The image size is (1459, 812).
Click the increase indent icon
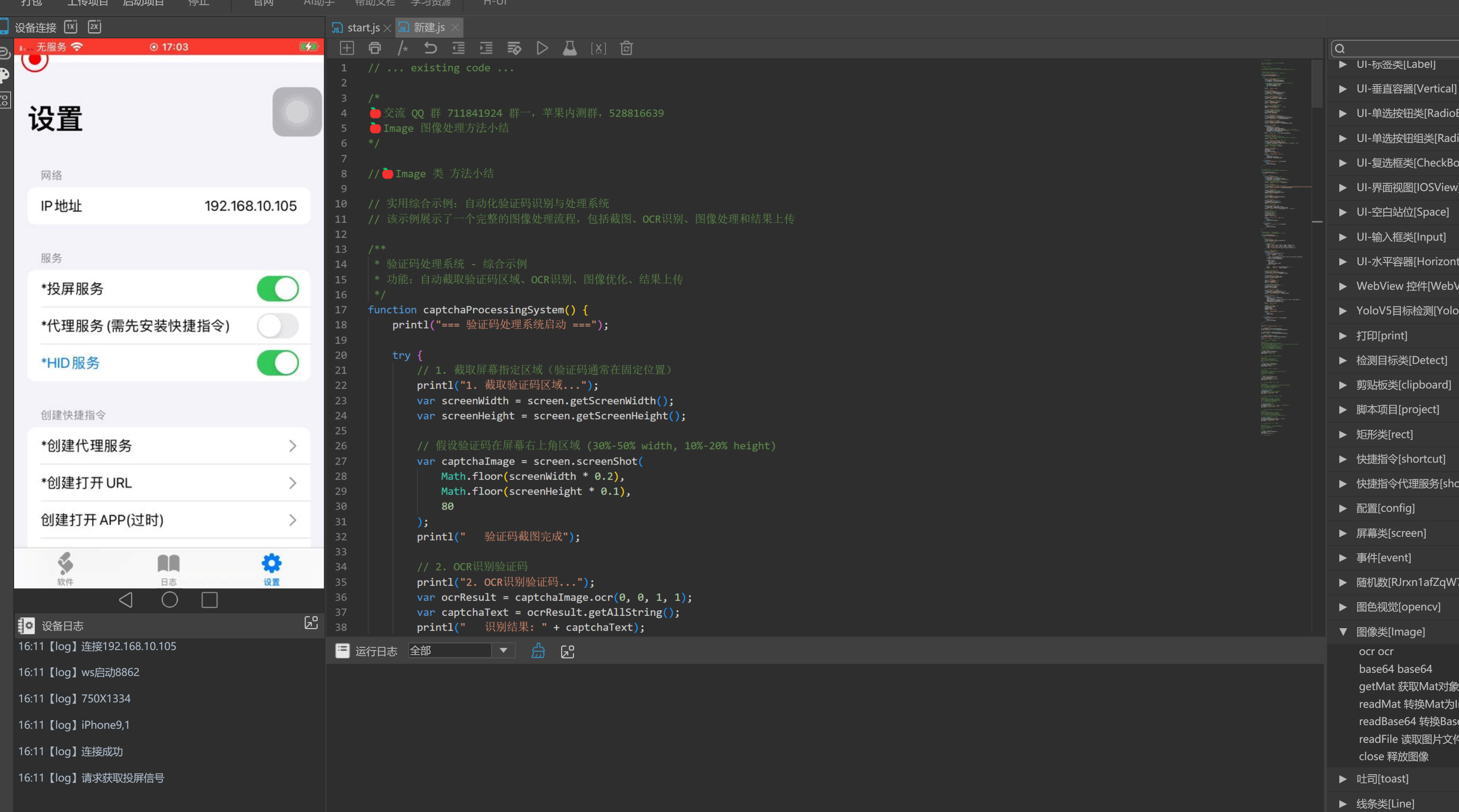[486, 48]
